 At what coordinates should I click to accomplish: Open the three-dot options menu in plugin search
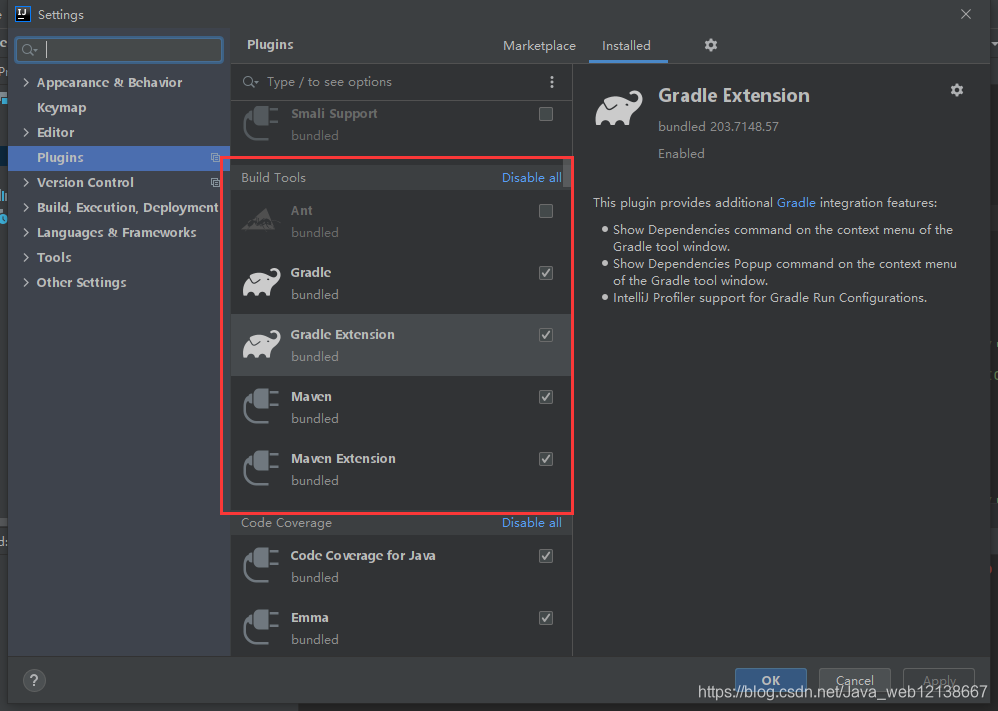tap(552, 82)
